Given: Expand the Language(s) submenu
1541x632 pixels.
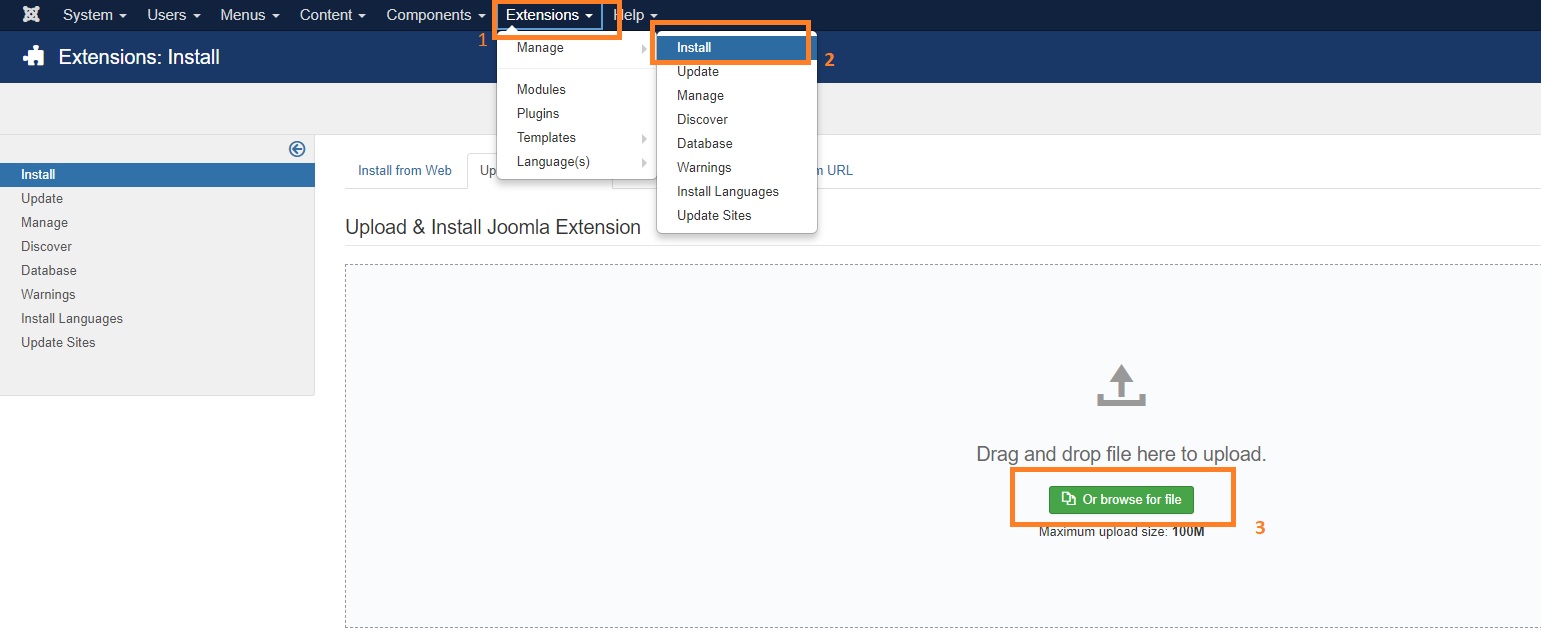Looking at the screenshot, I should (x=551, y=161).
